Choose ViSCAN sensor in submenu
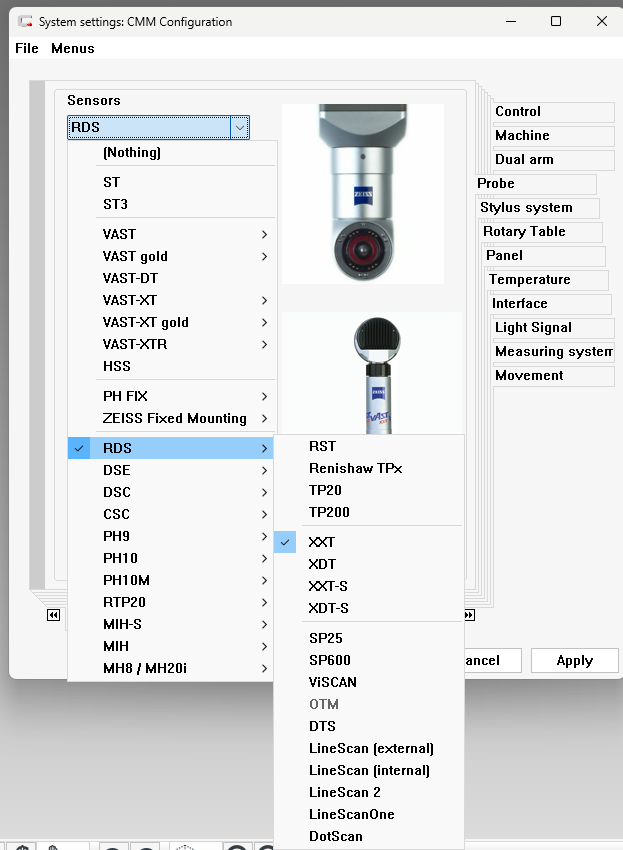This screenshot has width=623, height=850. pyautogui.click(x=333, y=682)
